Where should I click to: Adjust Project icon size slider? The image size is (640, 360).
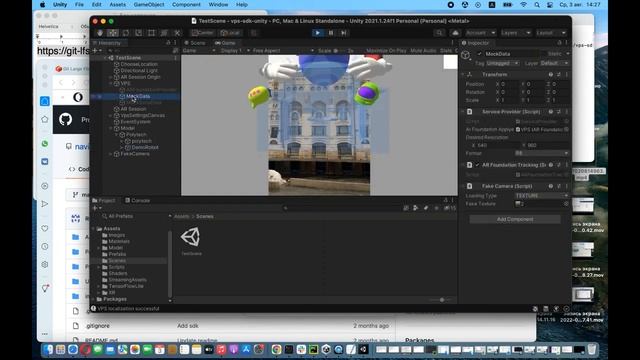coord(442,300)
